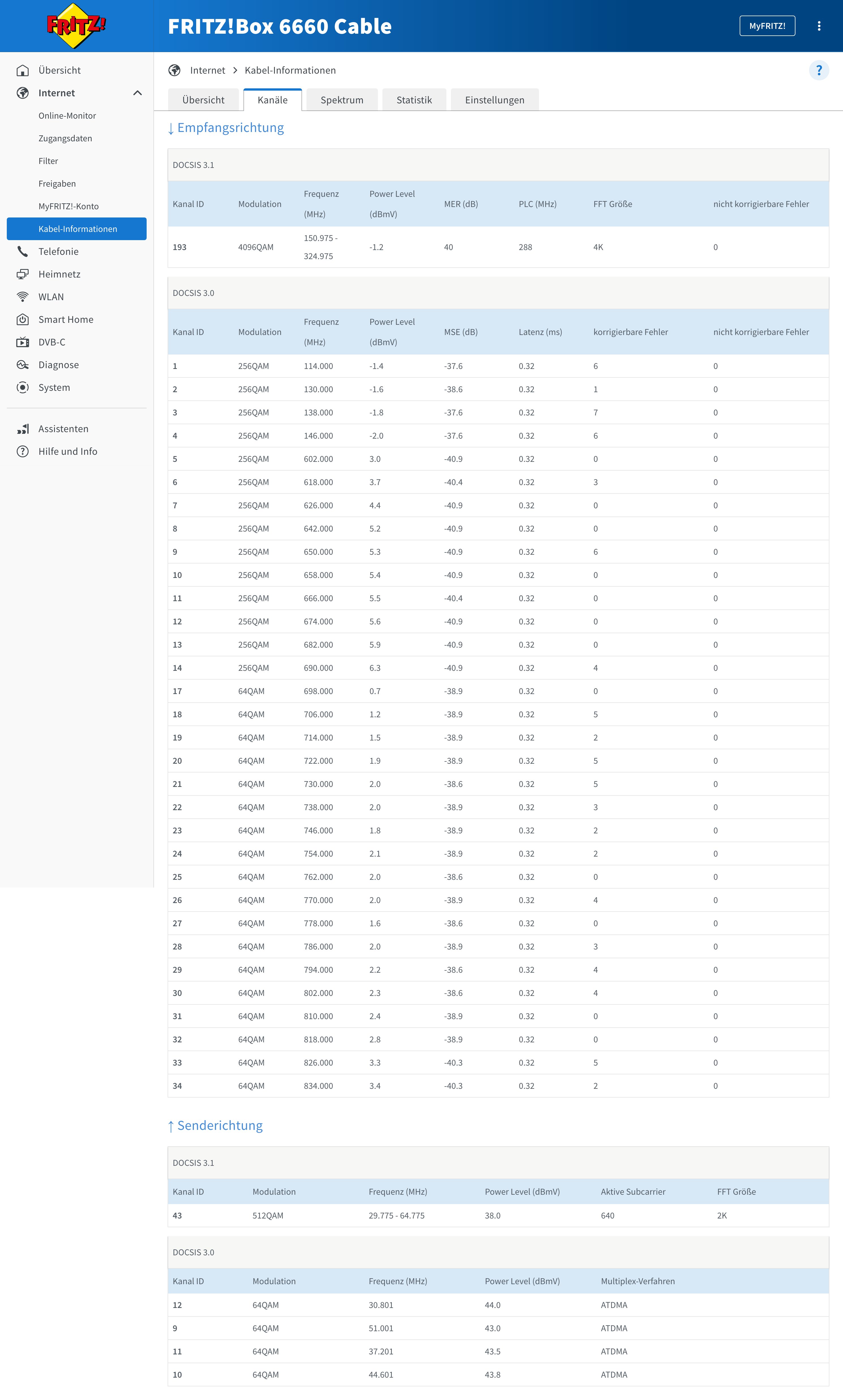Expand the System menu section

coord(55,388)
